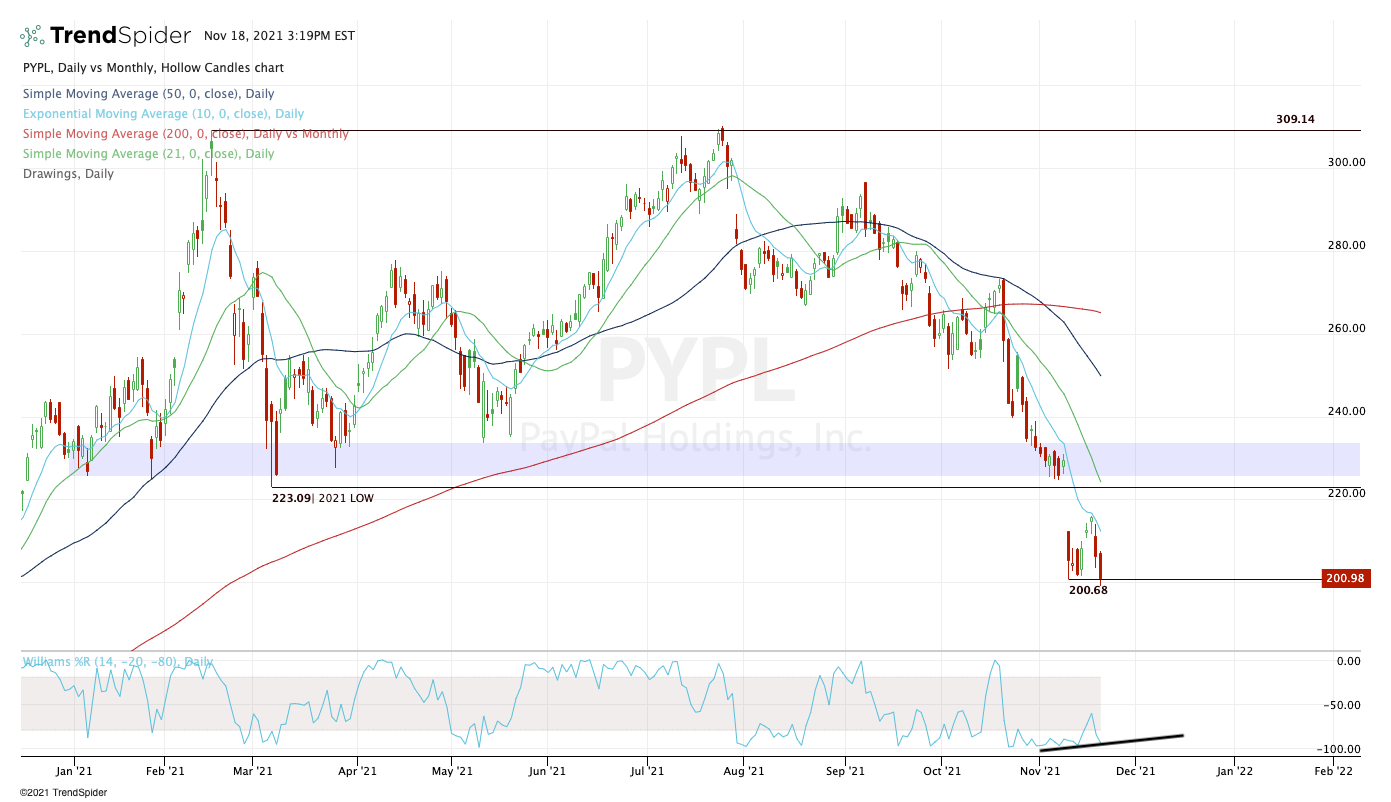
Task: Select the blue shaded support zone rectangle
Action: click(714, 459)
